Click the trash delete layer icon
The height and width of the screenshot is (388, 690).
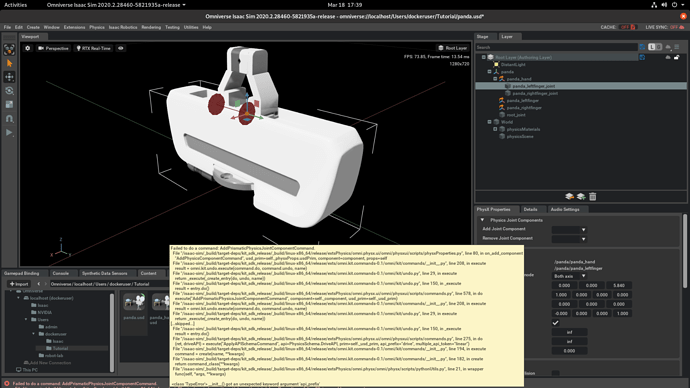tap(593, 197)
